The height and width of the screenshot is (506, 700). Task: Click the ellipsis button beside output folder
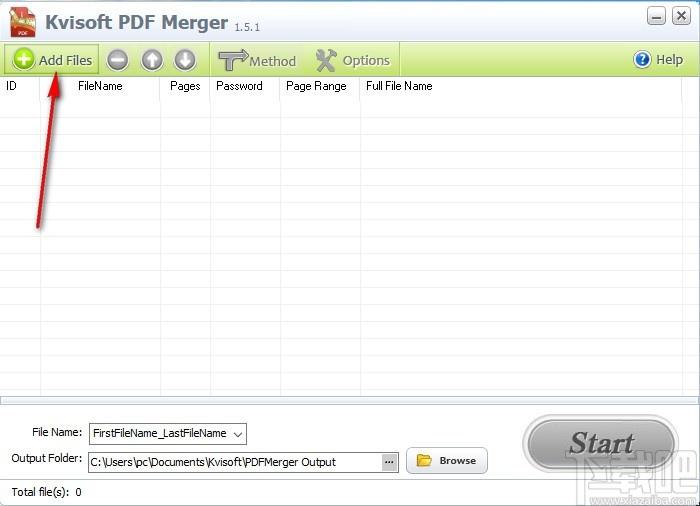point(389,462)
